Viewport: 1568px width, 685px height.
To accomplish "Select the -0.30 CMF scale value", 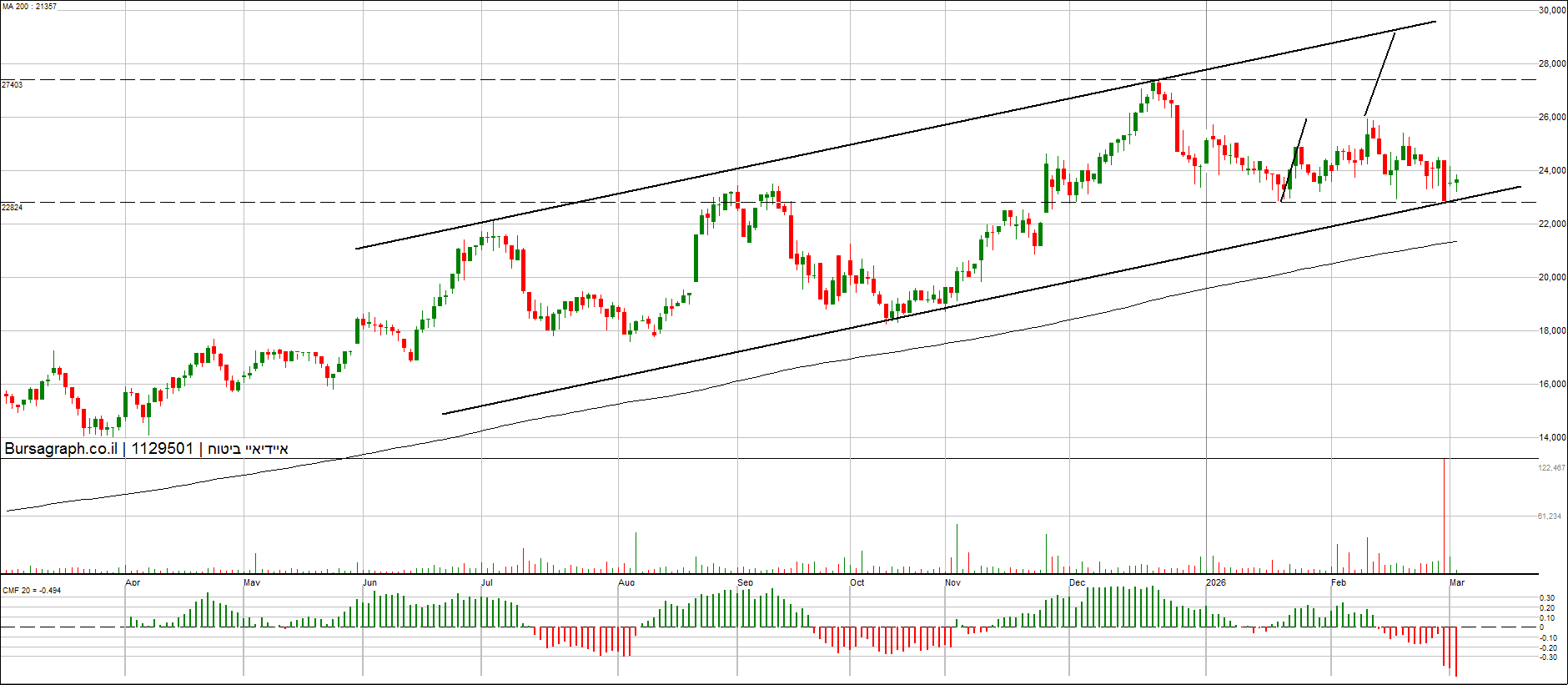I will click(x=1547, y=657).
